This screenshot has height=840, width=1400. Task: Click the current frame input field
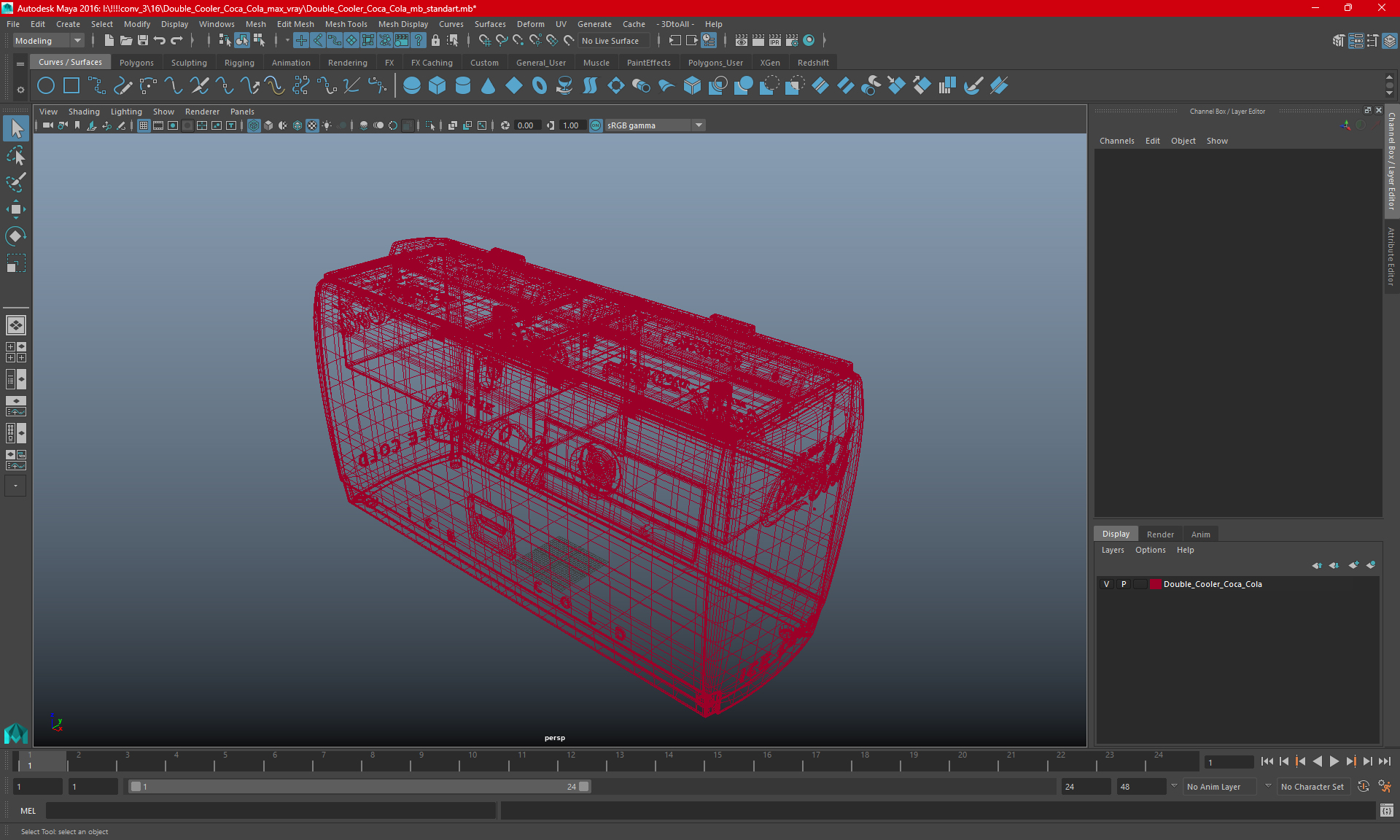[x=1229, y=762]
